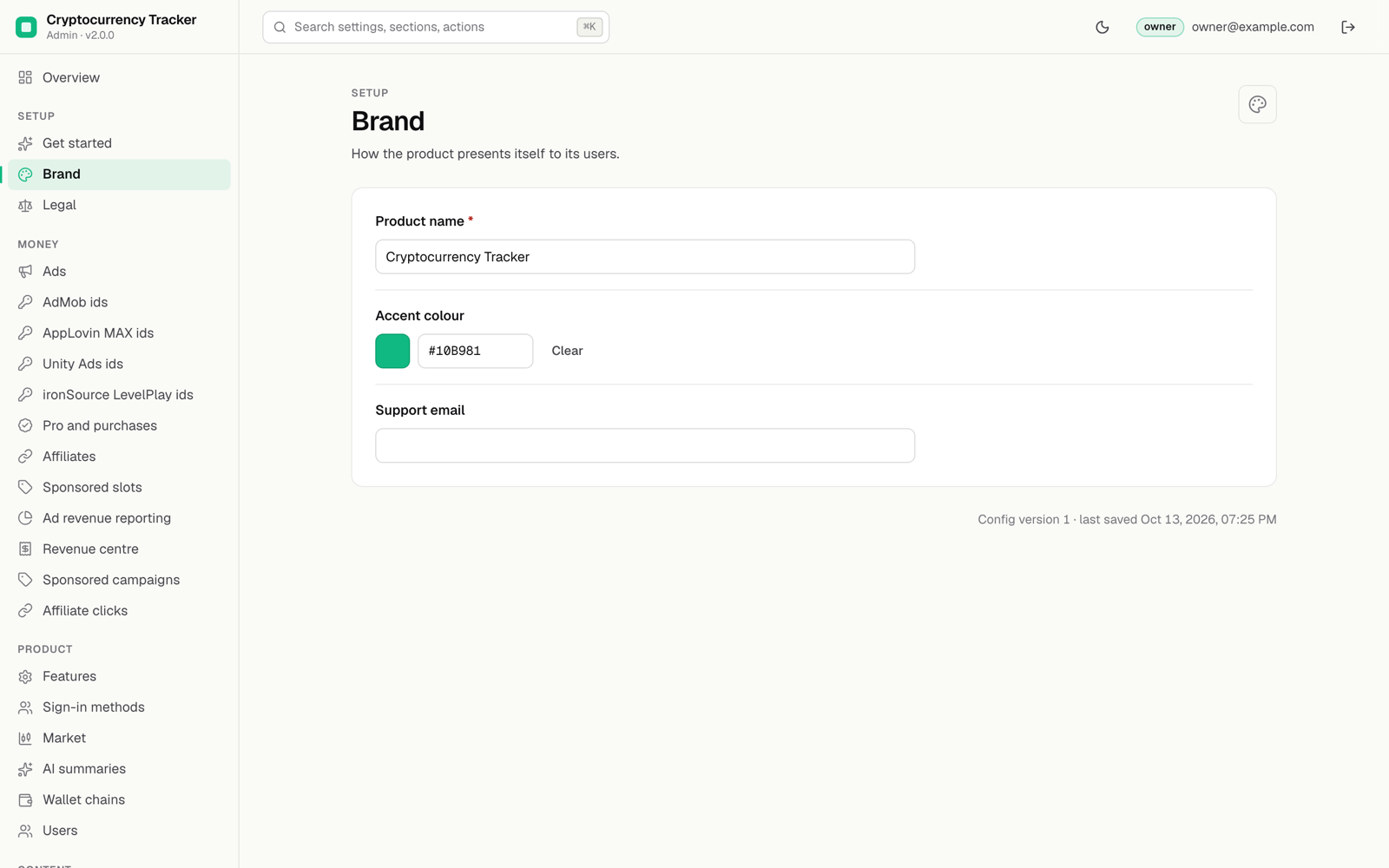Viewport: 1389px width, 868px height.
Task: Click the Revenue centre receipt icon
Action: [x=25, y=549]
